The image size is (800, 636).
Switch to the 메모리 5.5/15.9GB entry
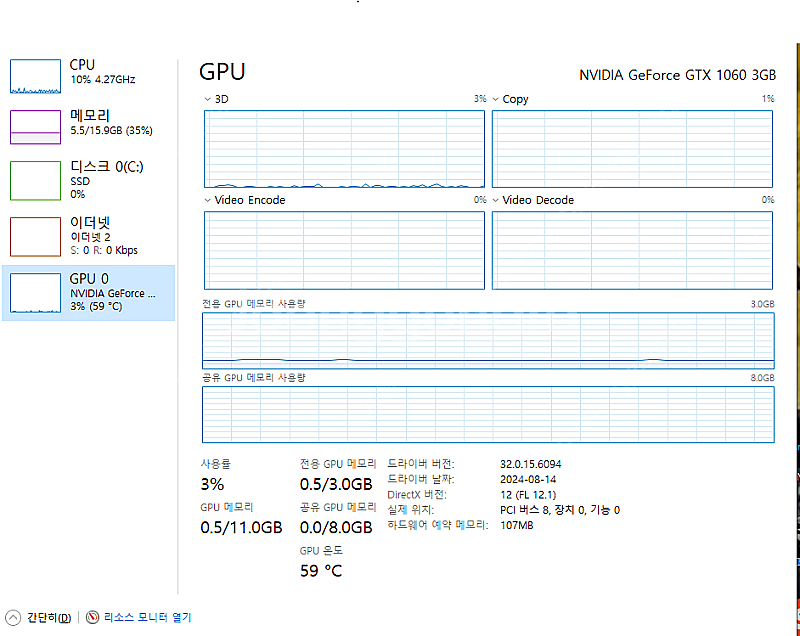(x=110, y=123)
